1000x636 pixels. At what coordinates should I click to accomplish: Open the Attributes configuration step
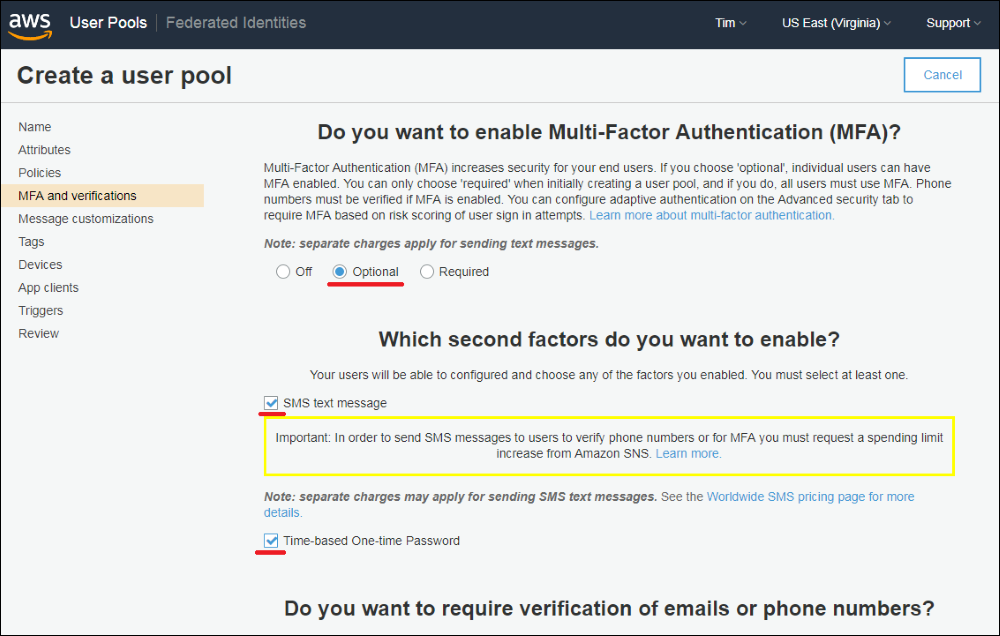tap(45, 150)
